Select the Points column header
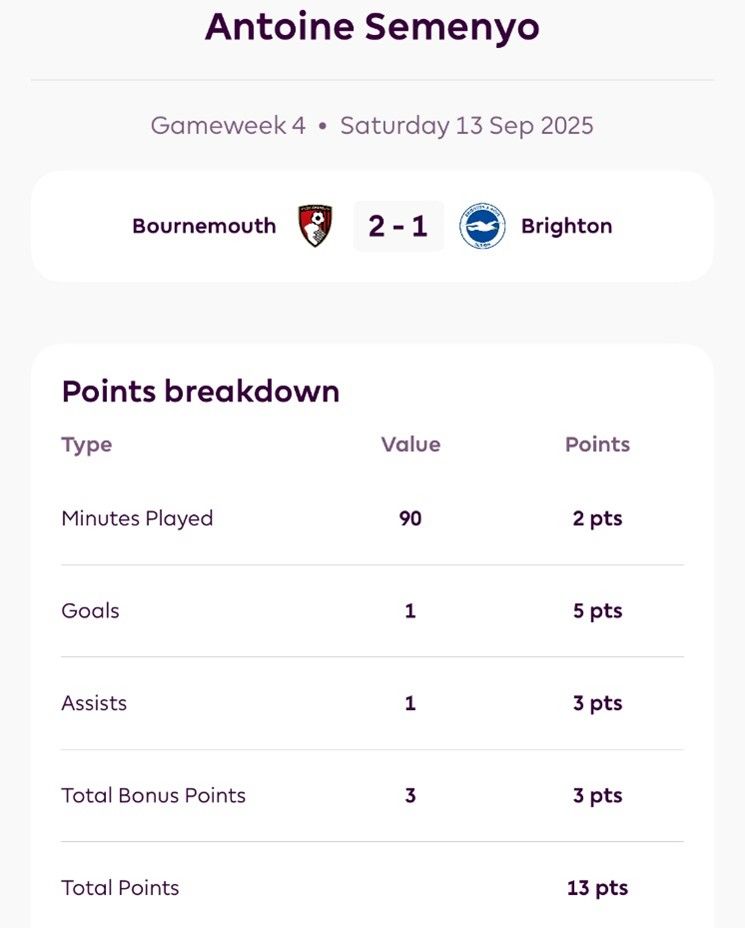The image size is (745, 928). (x=598, y=444)
